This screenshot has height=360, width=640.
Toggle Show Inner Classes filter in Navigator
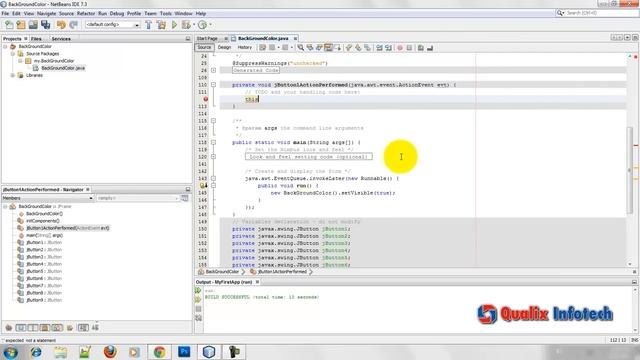[x=57, y=327]
